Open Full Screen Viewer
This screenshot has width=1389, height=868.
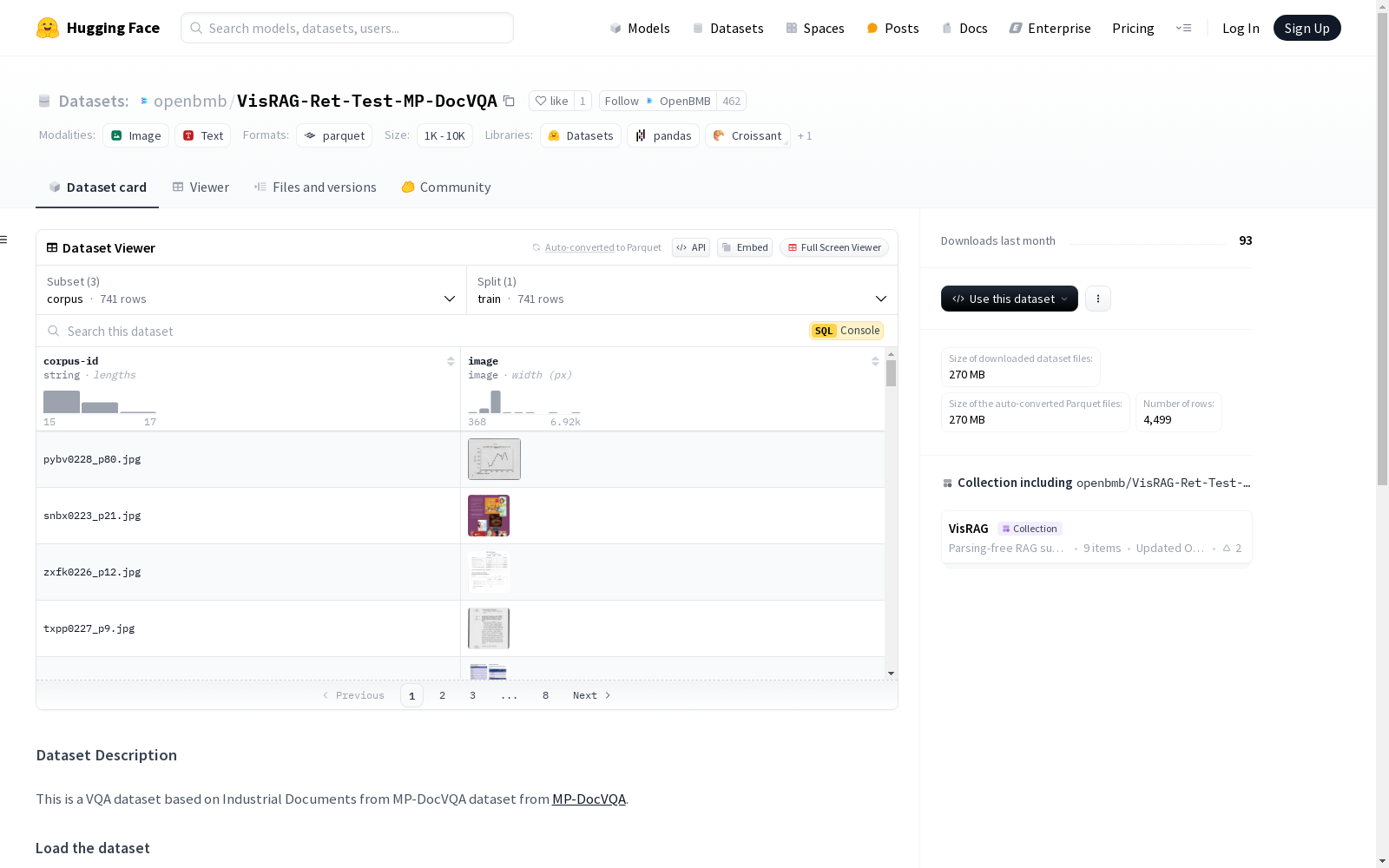pyautogui.click(x=834, y=247)
